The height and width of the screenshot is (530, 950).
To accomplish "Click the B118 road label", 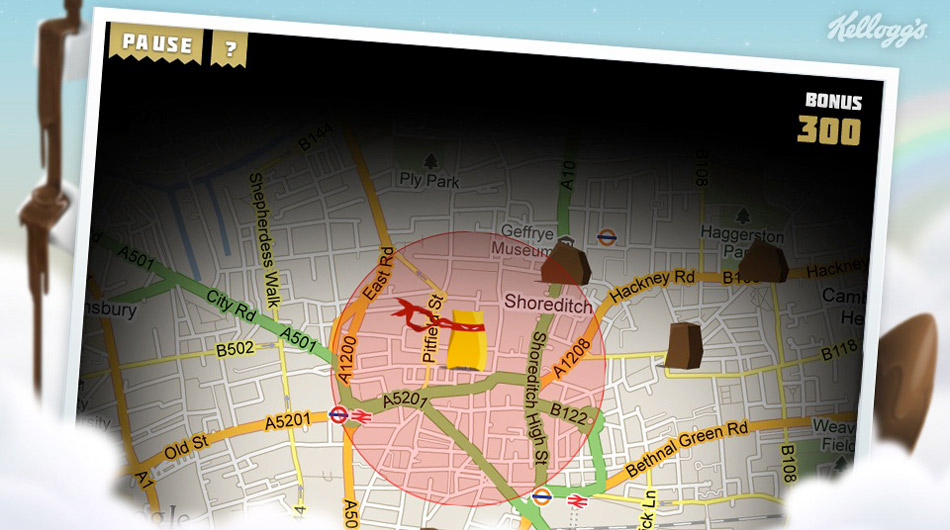I will tap(840, 351).
